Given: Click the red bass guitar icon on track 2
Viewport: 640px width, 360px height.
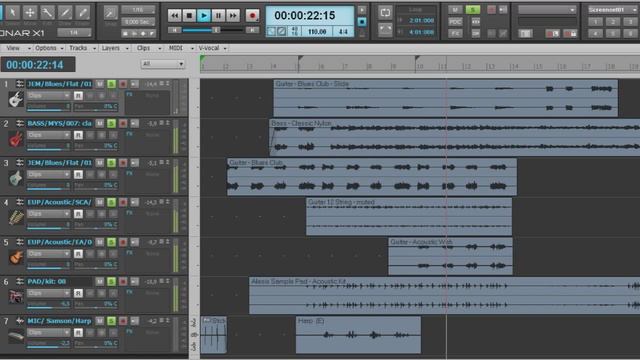Looking at the screenshot, I should (x=16, y=139).
